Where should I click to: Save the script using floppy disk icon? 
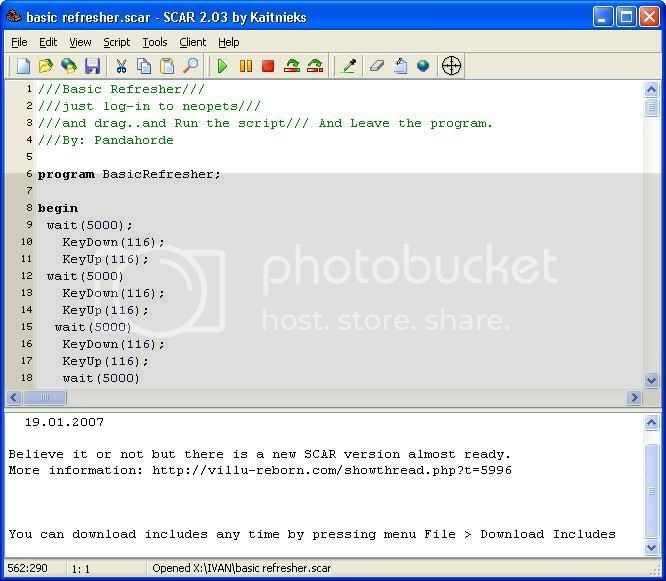(x=92, y=67)
